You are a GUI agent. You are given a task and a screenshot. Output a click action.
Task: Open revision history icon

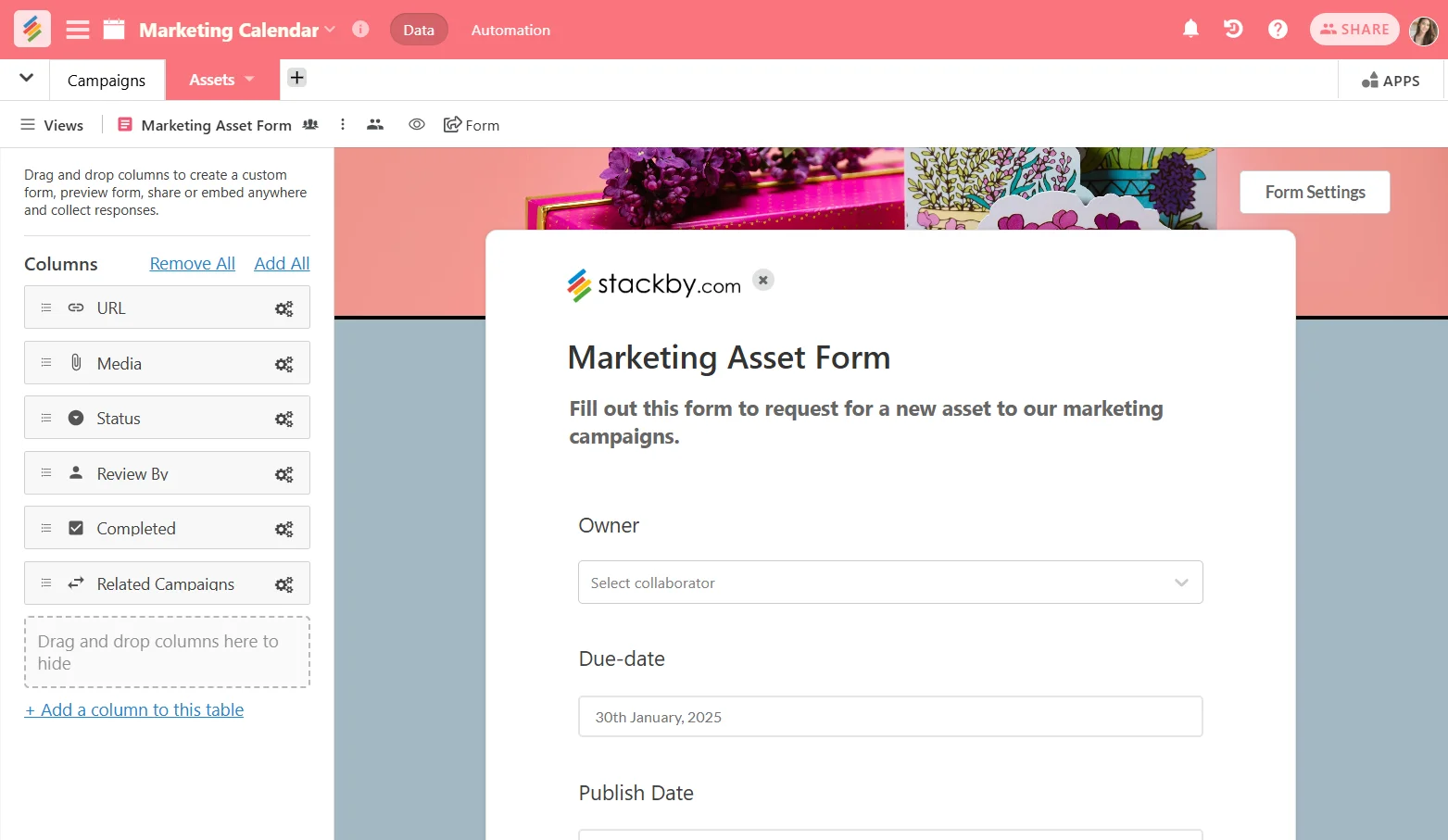click(1232, 29)
